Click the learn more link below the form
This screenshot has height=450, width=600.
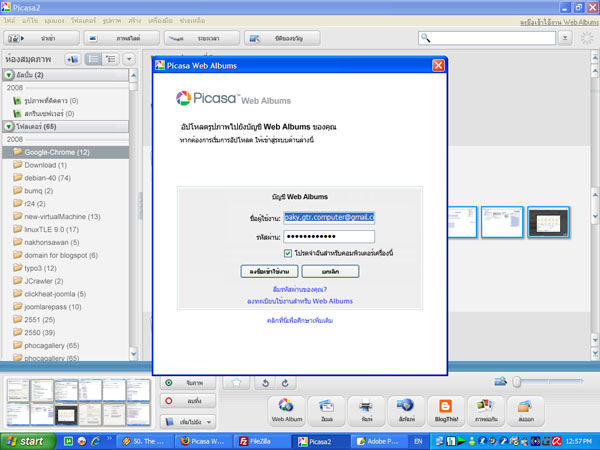(300, 320)
